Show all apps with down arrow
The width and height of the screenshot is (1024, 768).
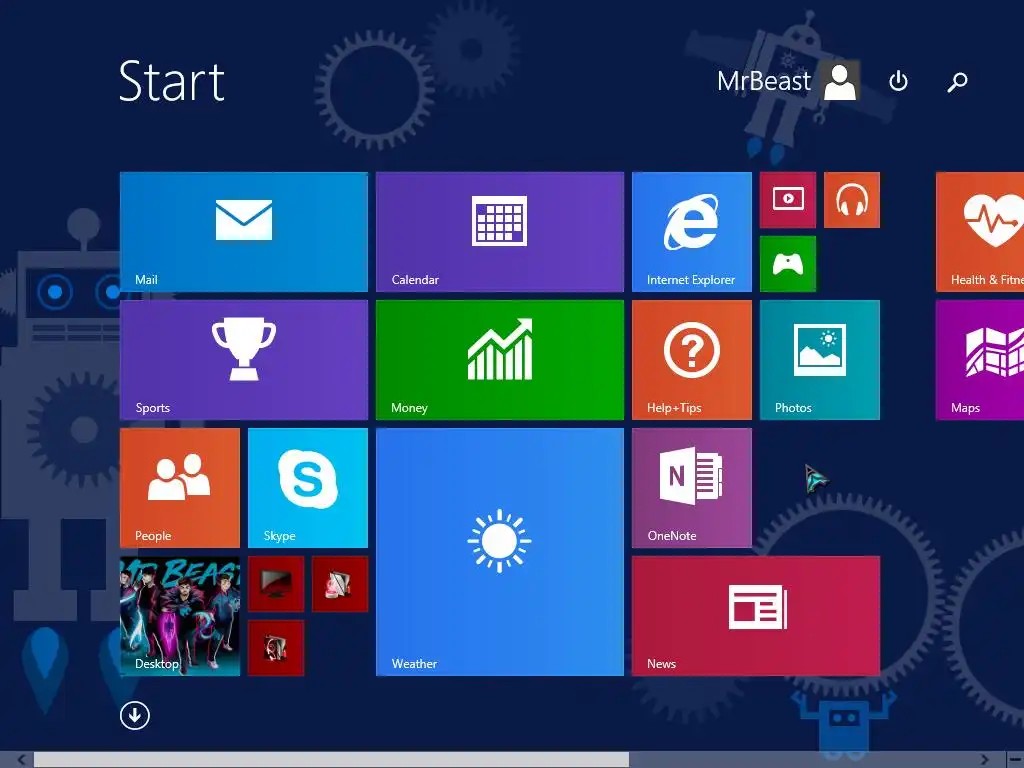pyautogui.click(x=135, y=716)
